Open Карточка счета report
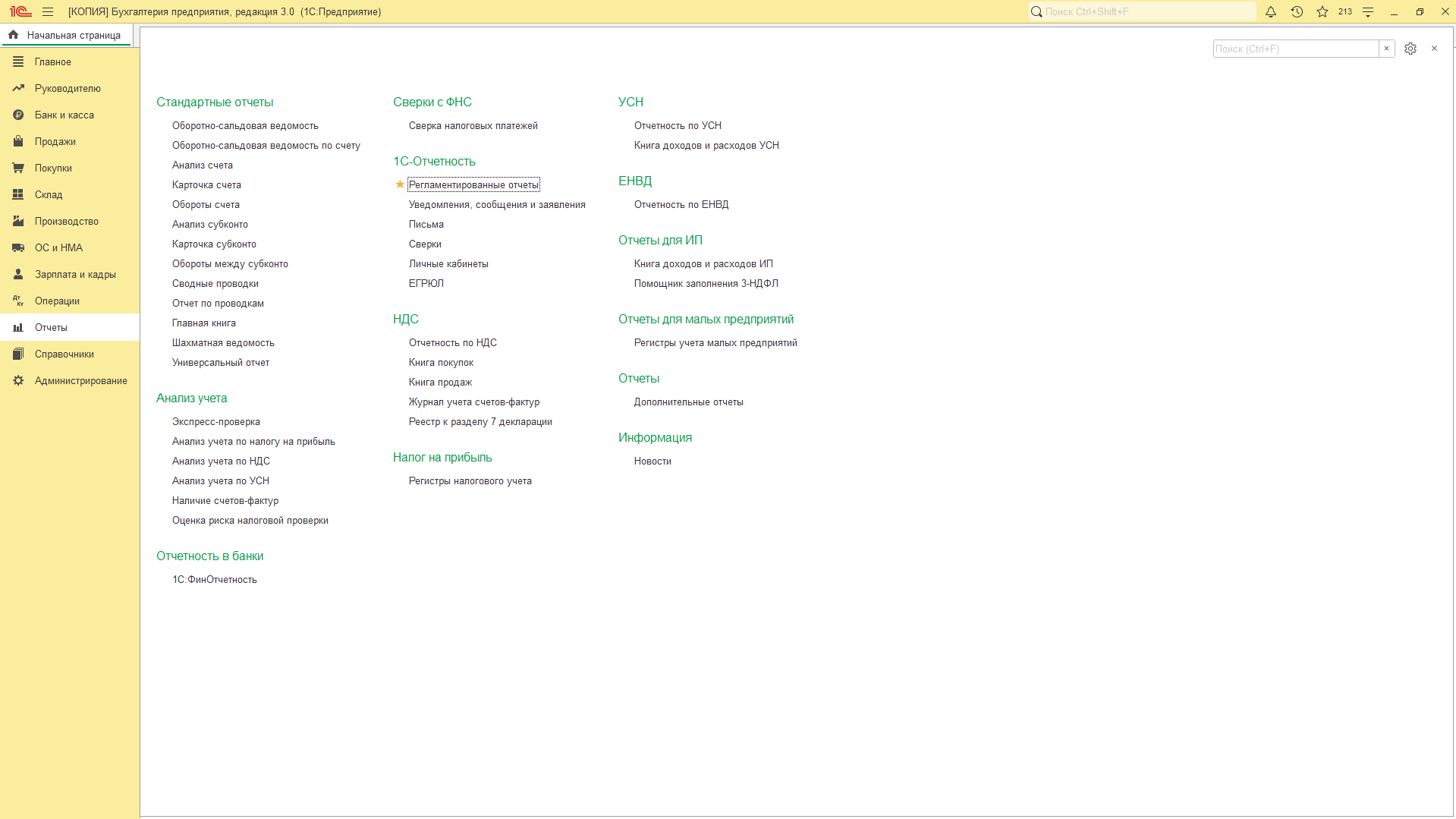 [x=206, y=184]
